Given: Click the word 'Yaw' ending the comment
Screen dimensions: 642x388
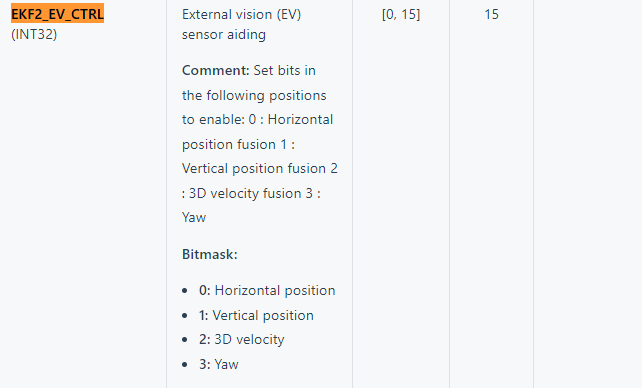Looking at the screenshot, I should click(194, 217).
